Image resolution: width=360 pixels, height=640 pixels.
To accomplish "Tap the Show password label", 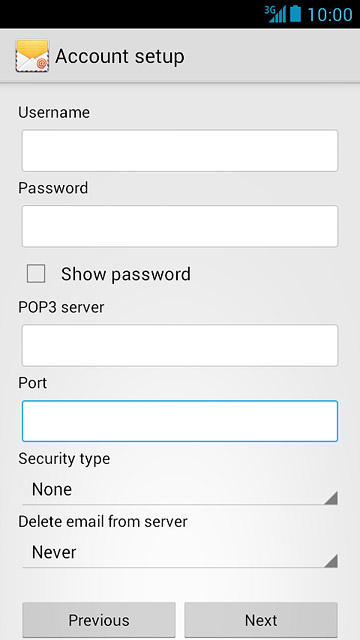I will point(126,274).
